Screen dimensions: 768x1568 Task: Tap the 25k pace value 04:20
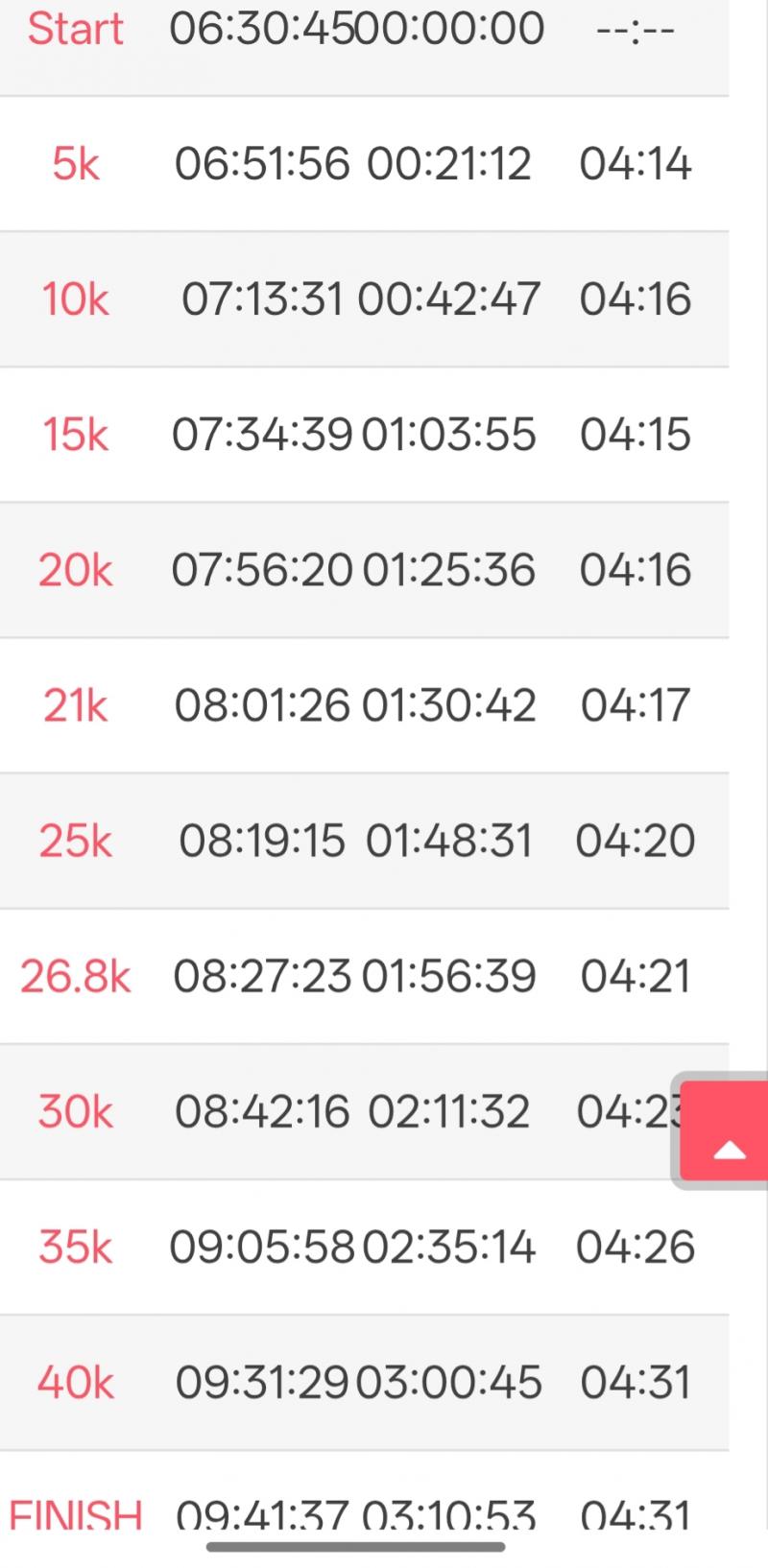pyautogui.click(x=635, y=842)
